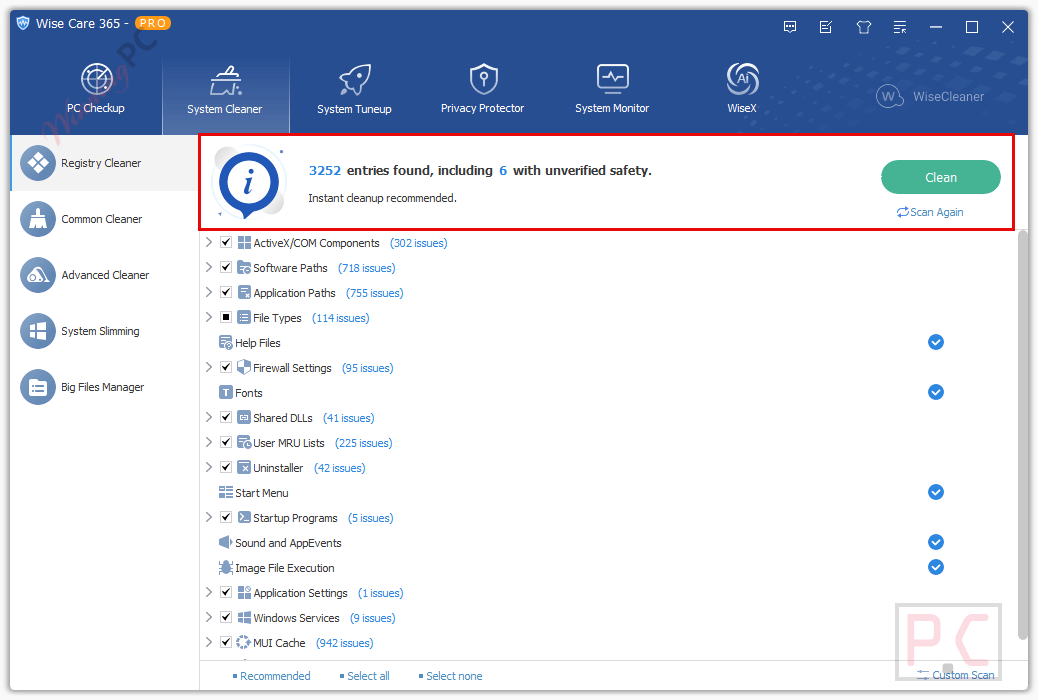Image resolution: width=1038 pixels, height=700 pixels.
Task: Open the main menu list icon in title bar
Action: point(900,27)
